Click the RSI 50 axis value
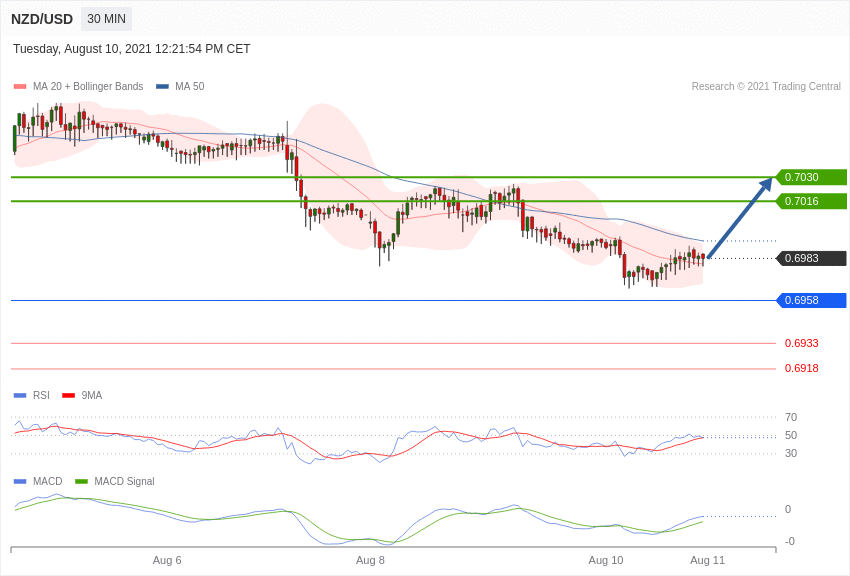Screen dimensions: 850x576 (x=791, y=435)
